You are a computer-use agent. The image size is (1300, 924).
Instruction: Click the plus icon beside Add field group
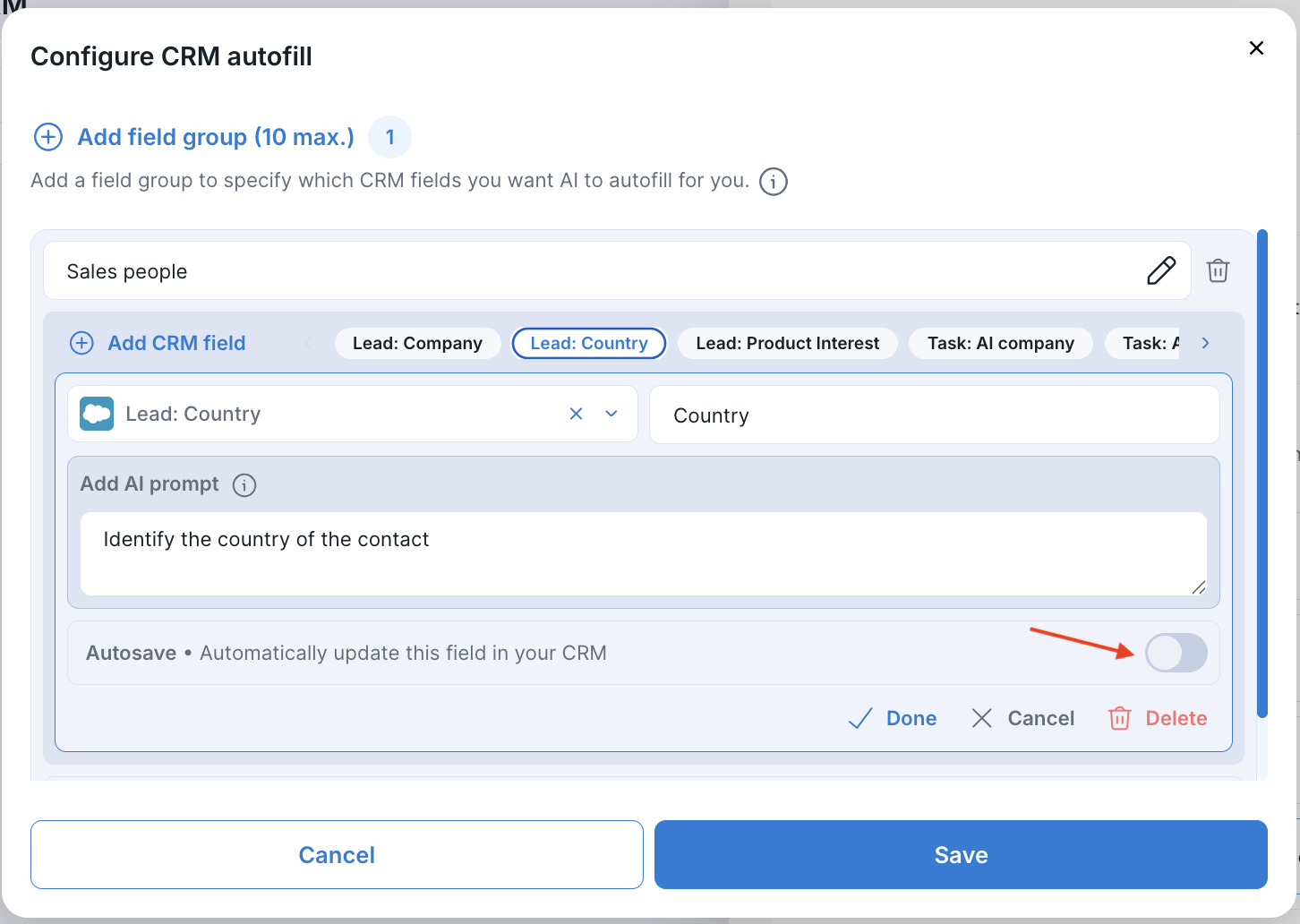pos(47,137)
